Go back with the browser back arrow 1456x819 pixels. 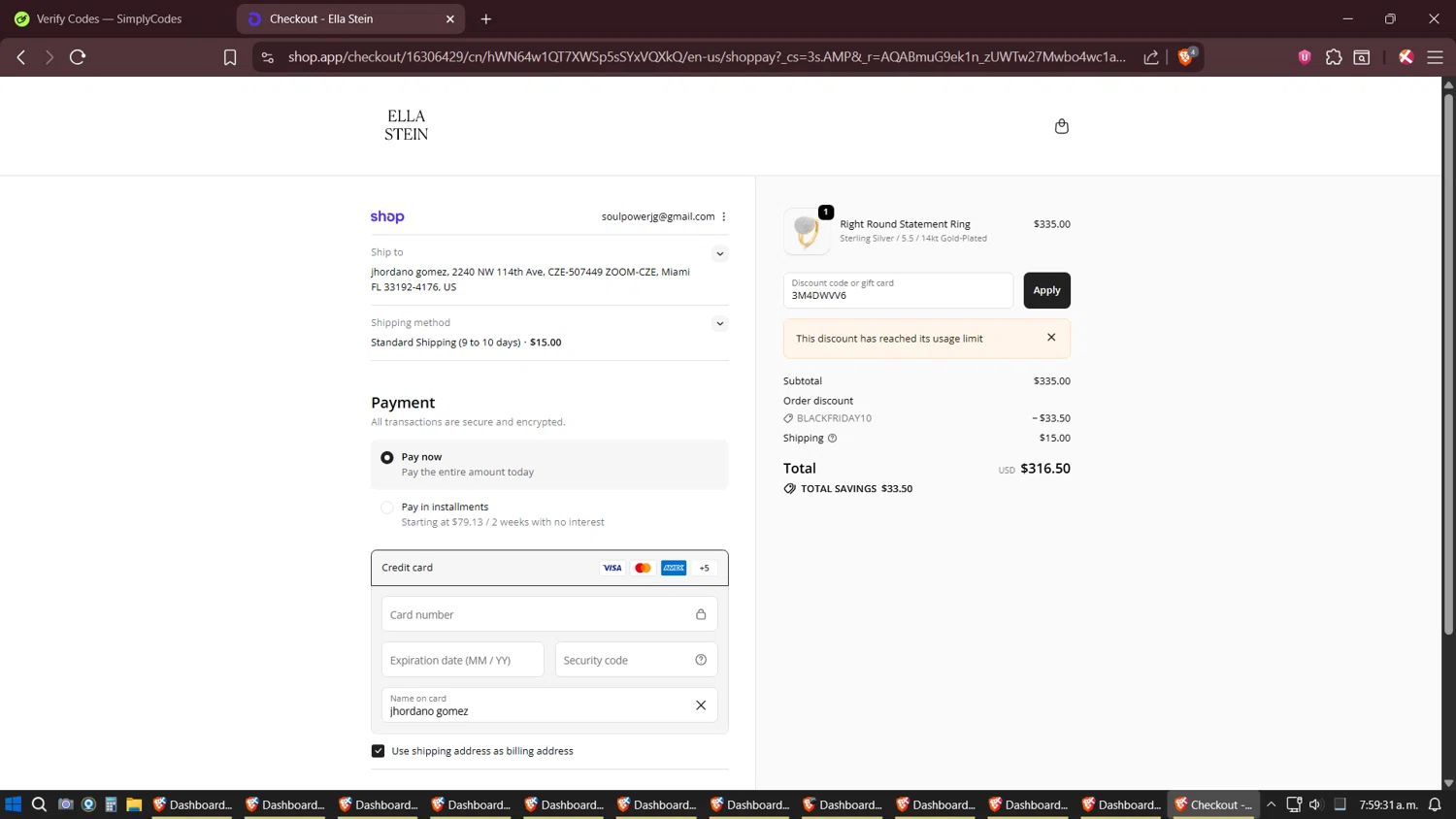(x=21, y=57)
